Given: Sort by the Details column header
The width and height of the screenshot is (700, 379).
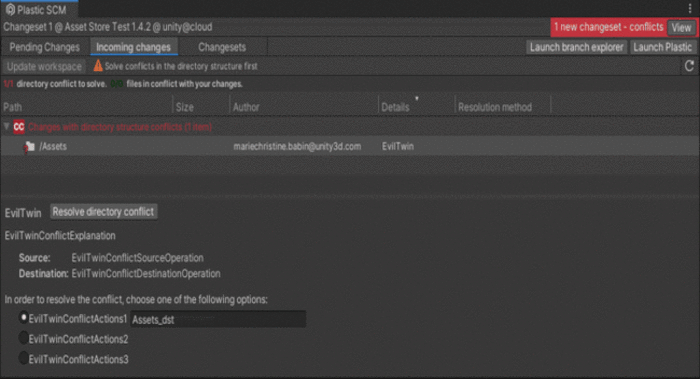Looking at the screenshot, I should pos(395,107).
